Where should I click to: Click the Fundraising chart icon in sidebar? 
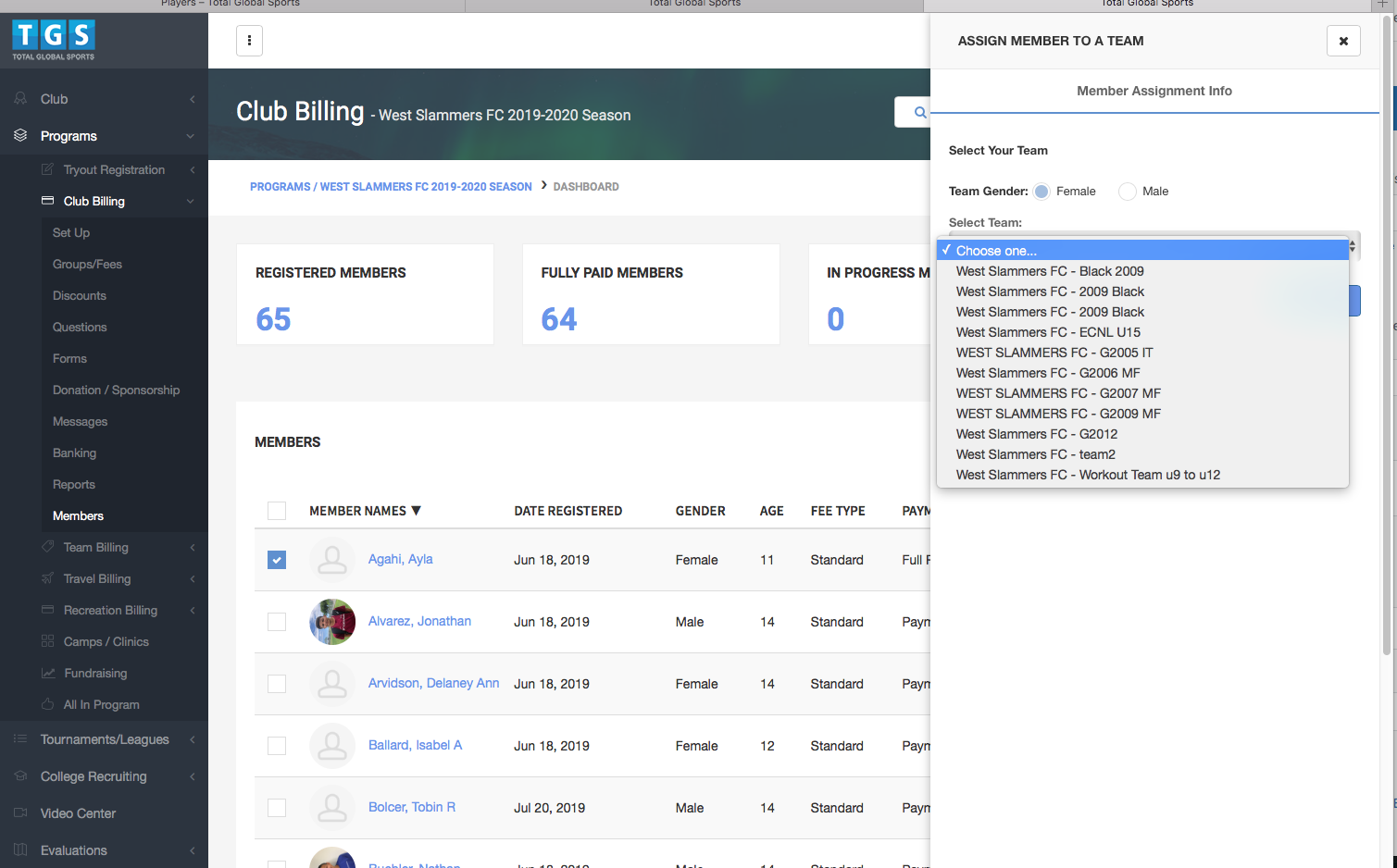click(x=48, y=673)
